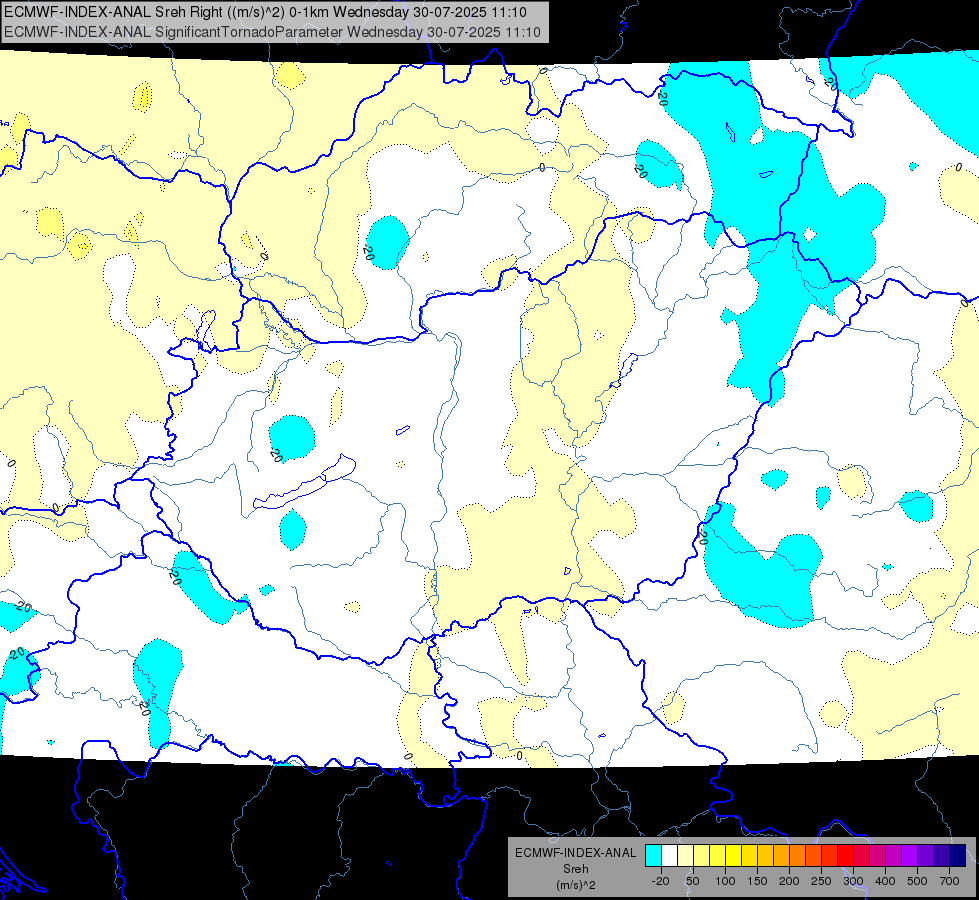The height and width of the screenshot is (900, 979).
Task: Click the 500 legend tick label
Action: 917,881
